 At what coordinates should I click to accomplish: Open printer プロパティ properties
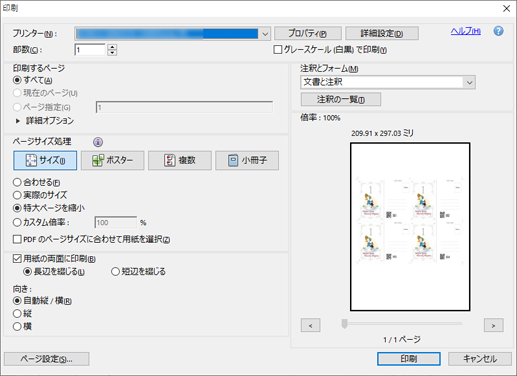click(308, 33)
